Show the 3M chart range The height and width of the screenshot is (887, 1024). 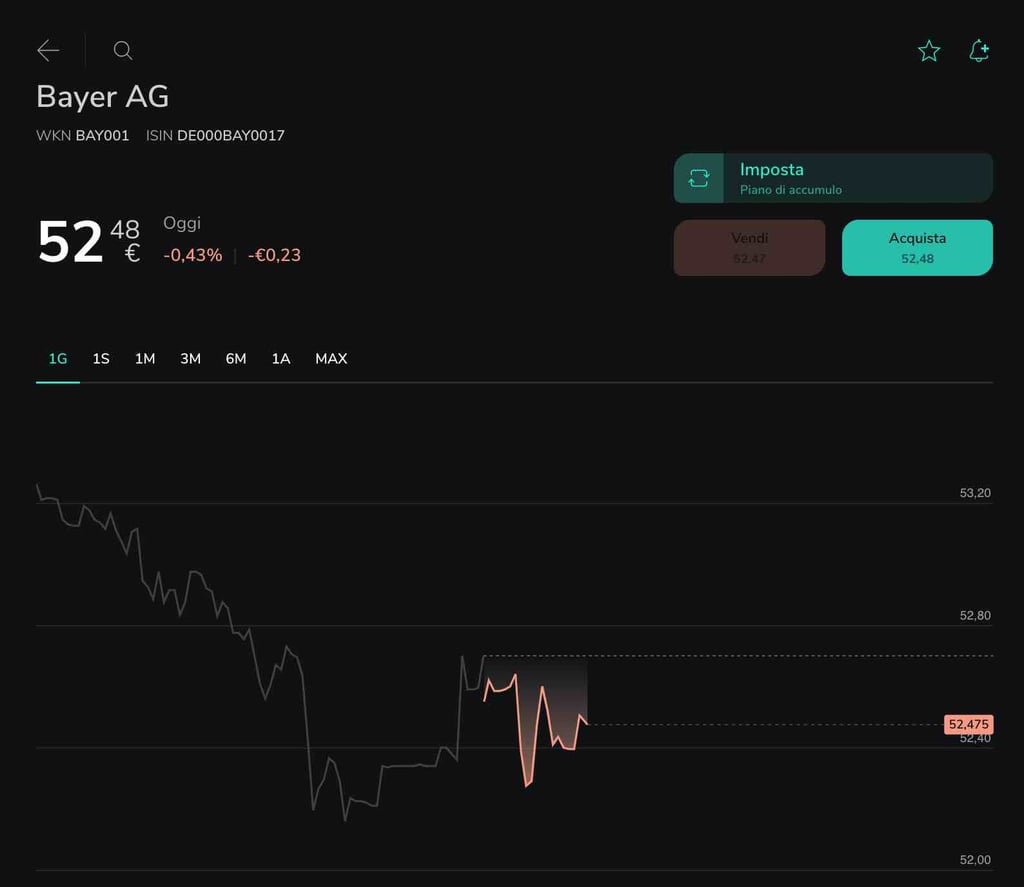pos(190,358)
